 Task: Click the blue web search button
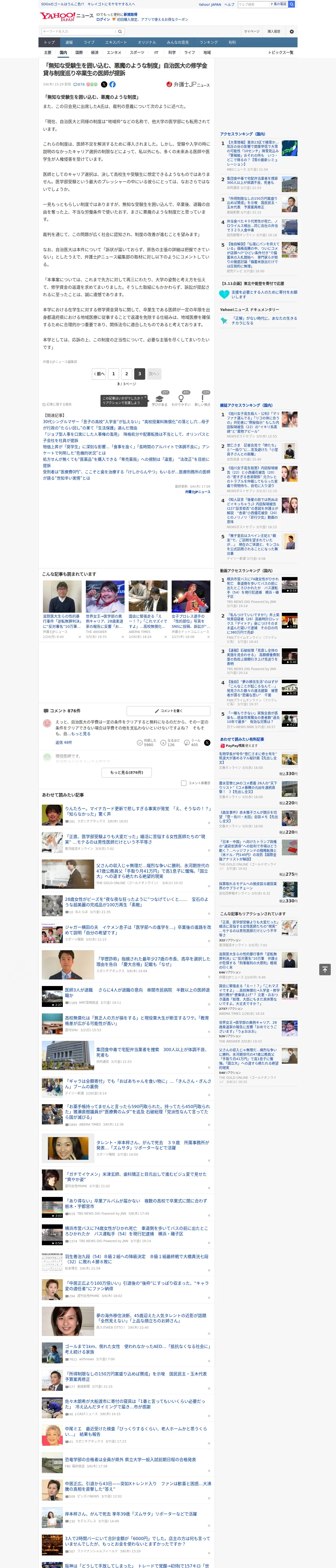pyautogui.click(x=292, y=4)
